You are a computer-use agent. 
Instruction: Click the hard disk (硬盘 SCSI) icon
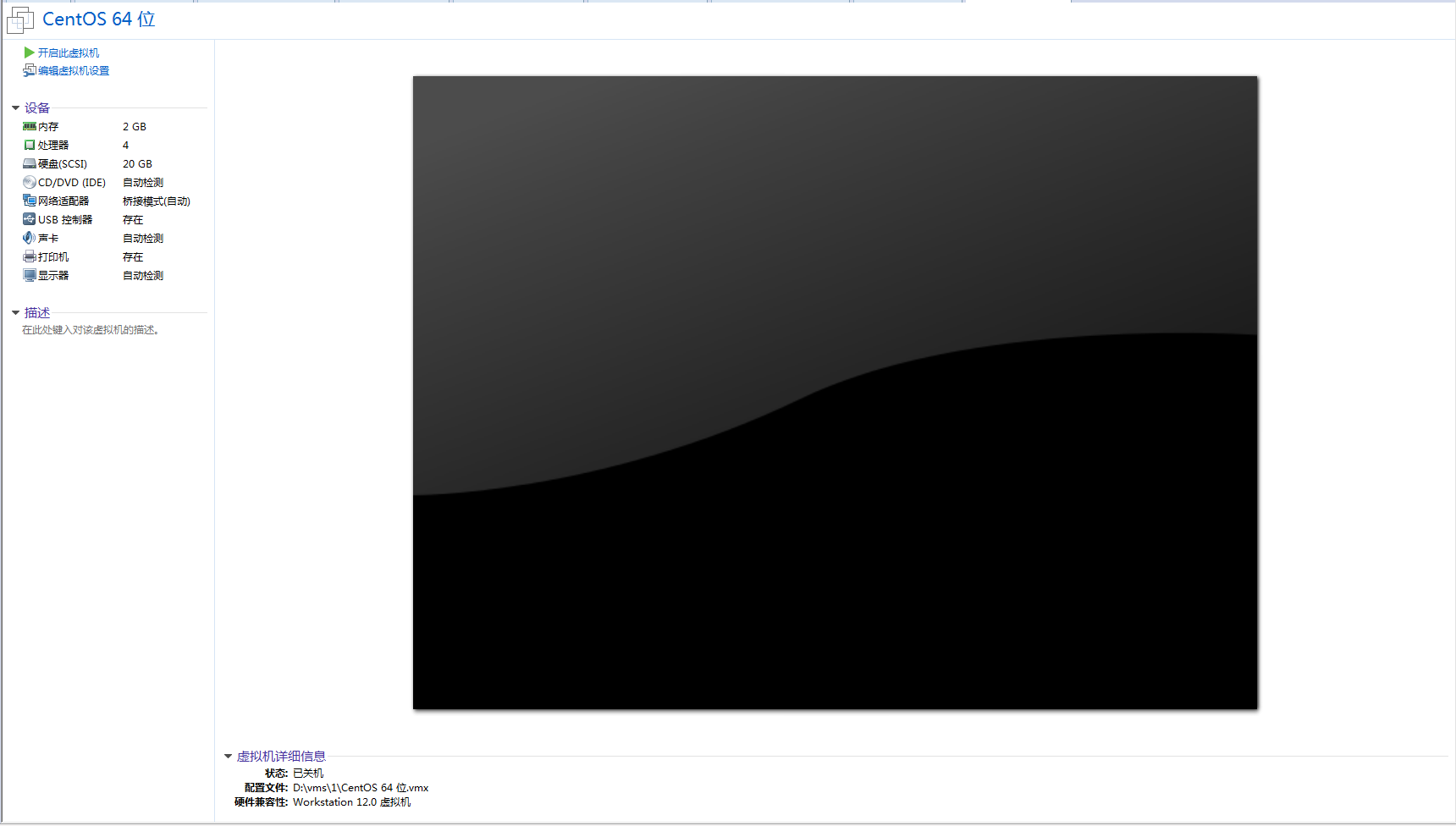point(30,163)
